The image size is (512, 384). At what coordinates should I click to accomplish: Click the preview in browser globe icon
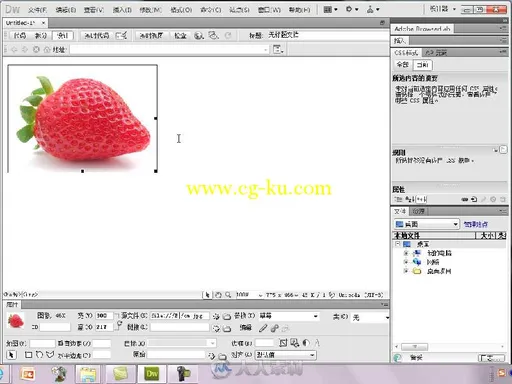(x=199, y=35)
